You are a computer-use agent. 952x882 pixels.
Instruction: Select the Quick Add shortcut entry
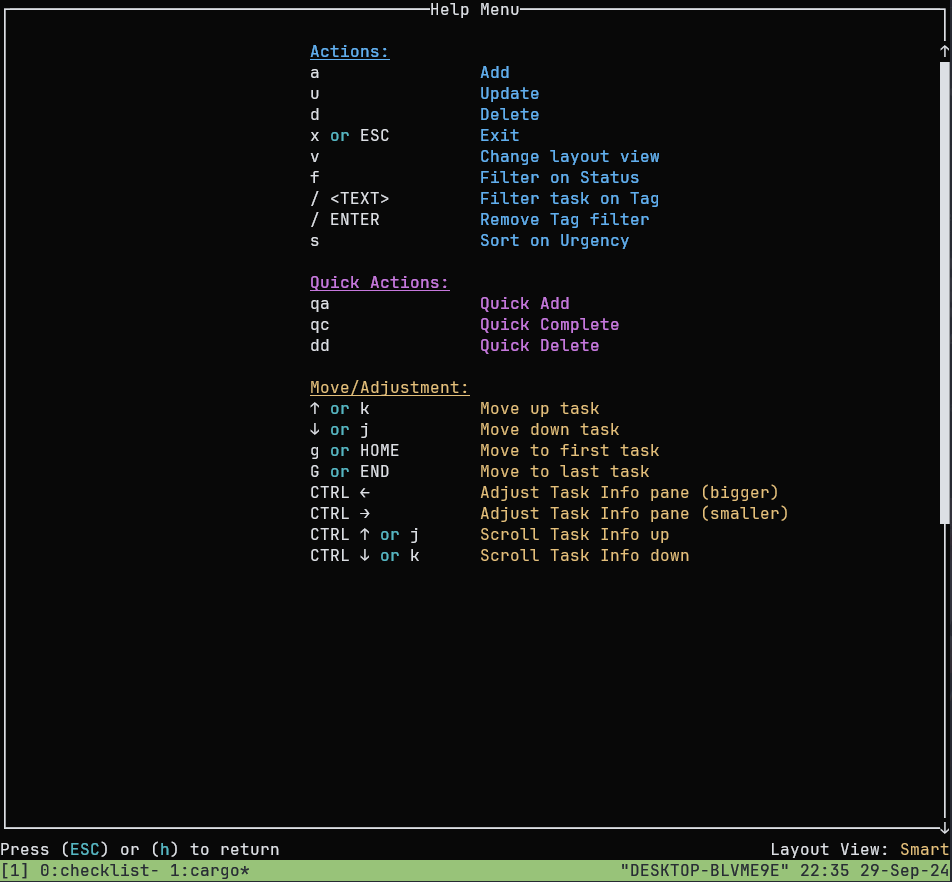coord(524,303)
